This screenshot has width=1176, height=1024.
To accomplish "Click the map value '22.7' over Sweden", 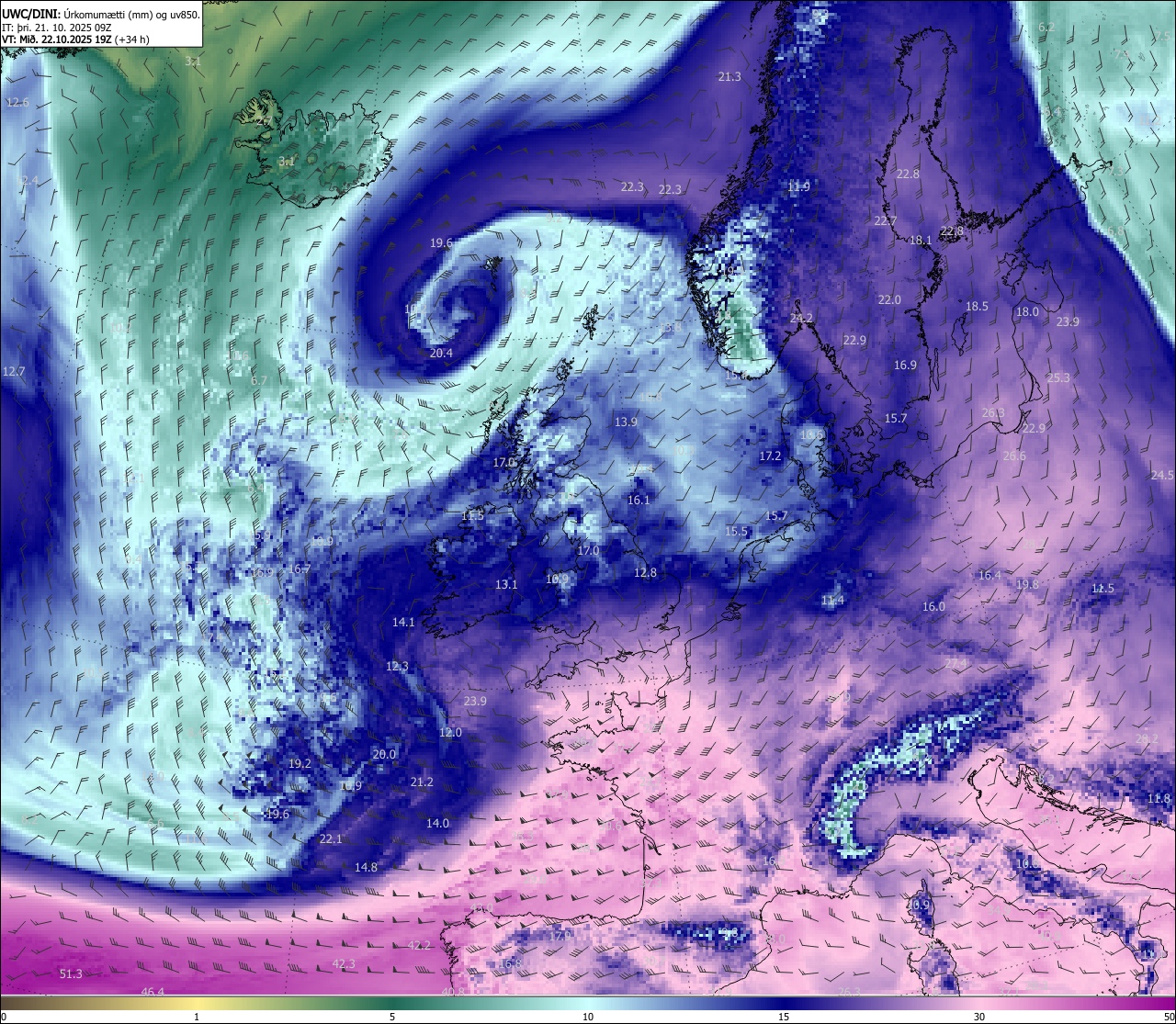I will pos(886,221).
